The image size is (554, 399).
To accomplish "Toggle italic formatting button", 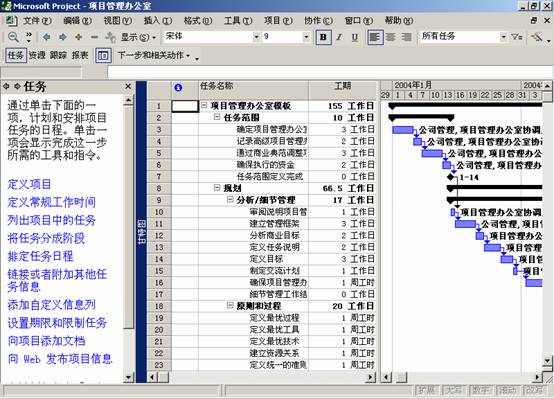I will 339,37.
